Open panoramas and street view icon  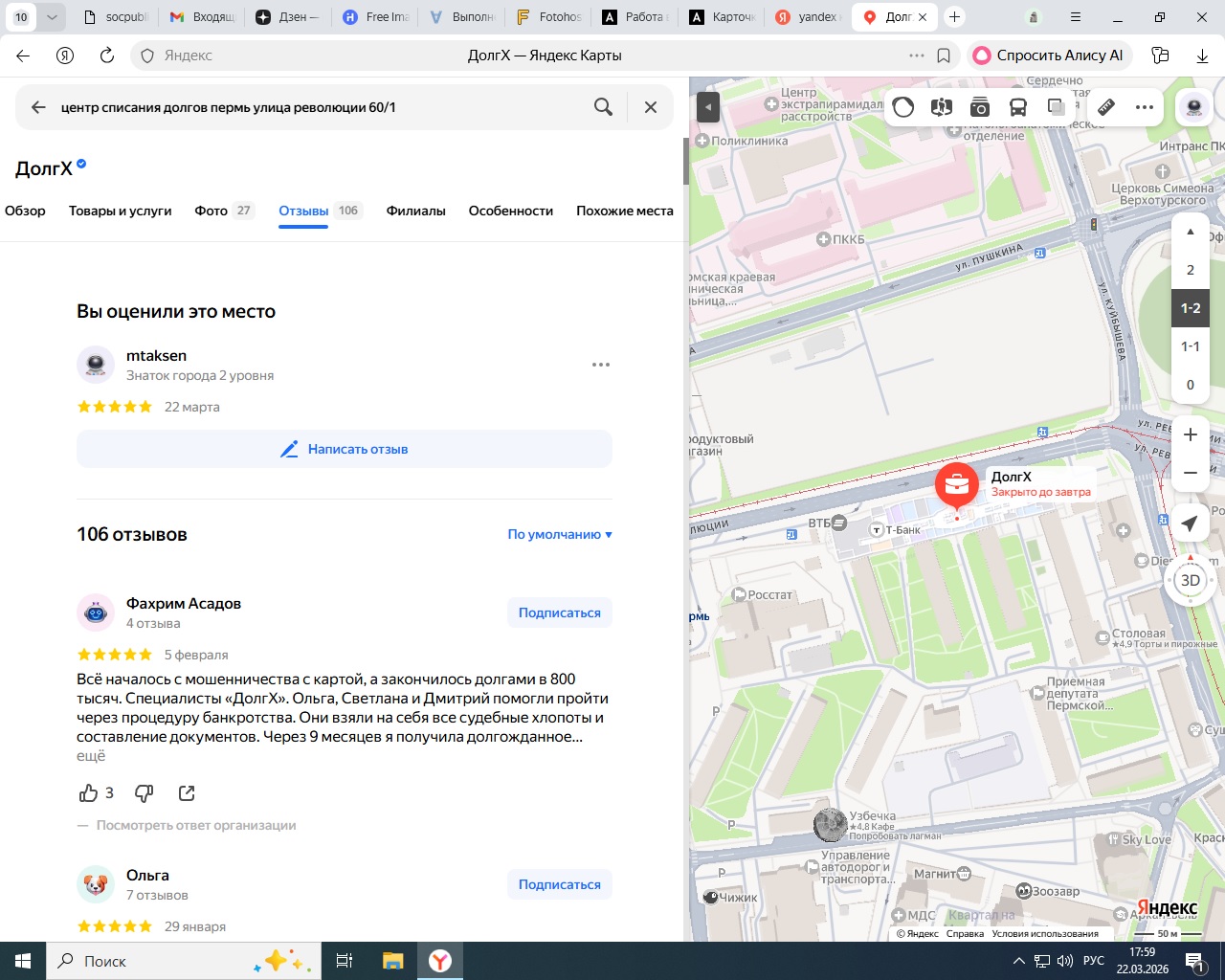tap(942, 107)
